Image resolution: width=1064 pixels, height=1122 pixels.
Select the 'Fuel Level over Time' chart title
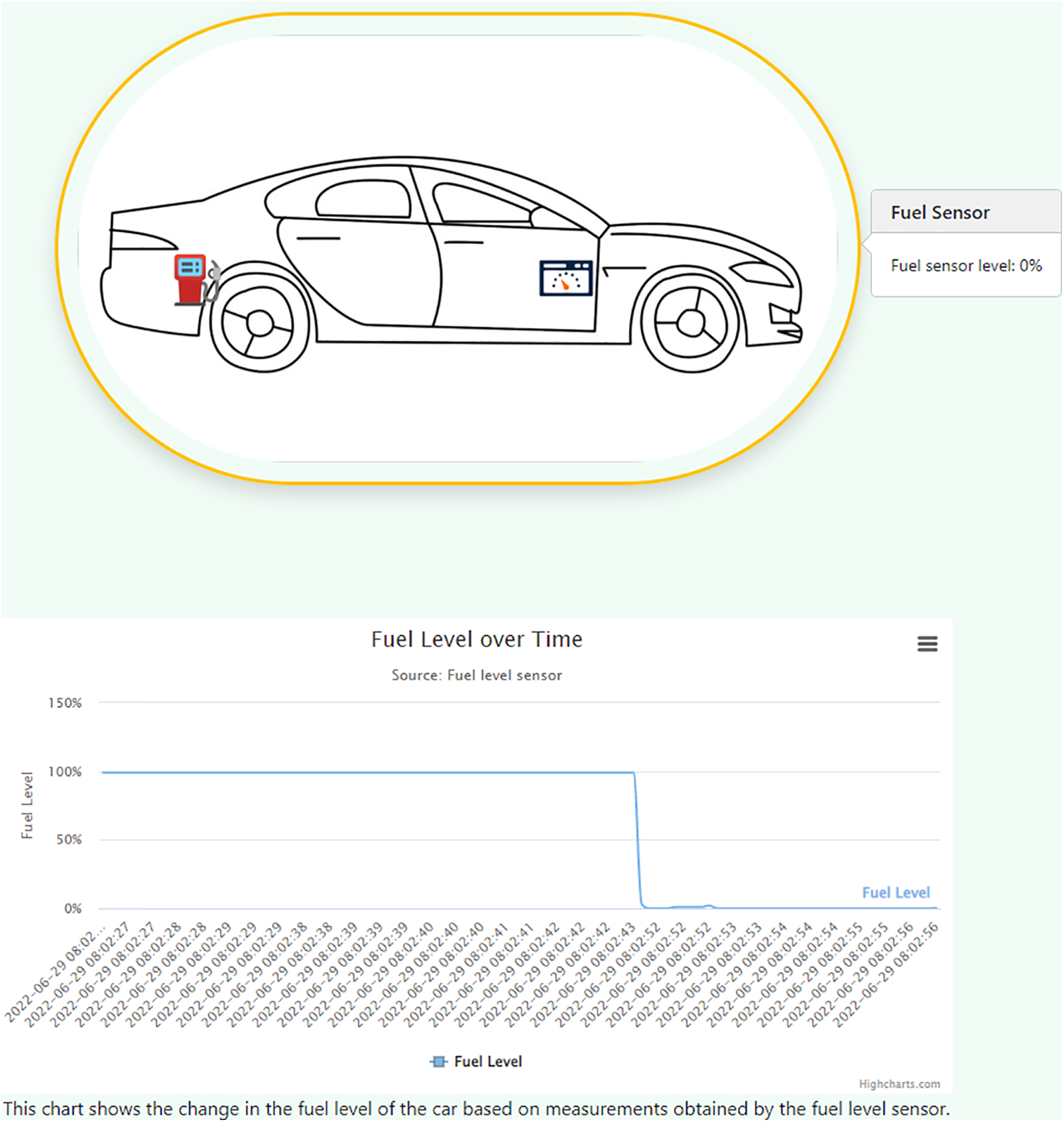476,640
